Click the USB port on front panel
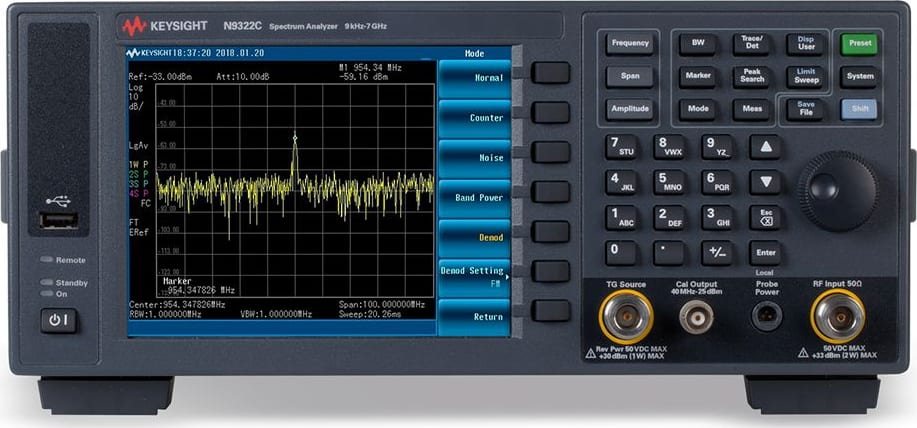 58,220
